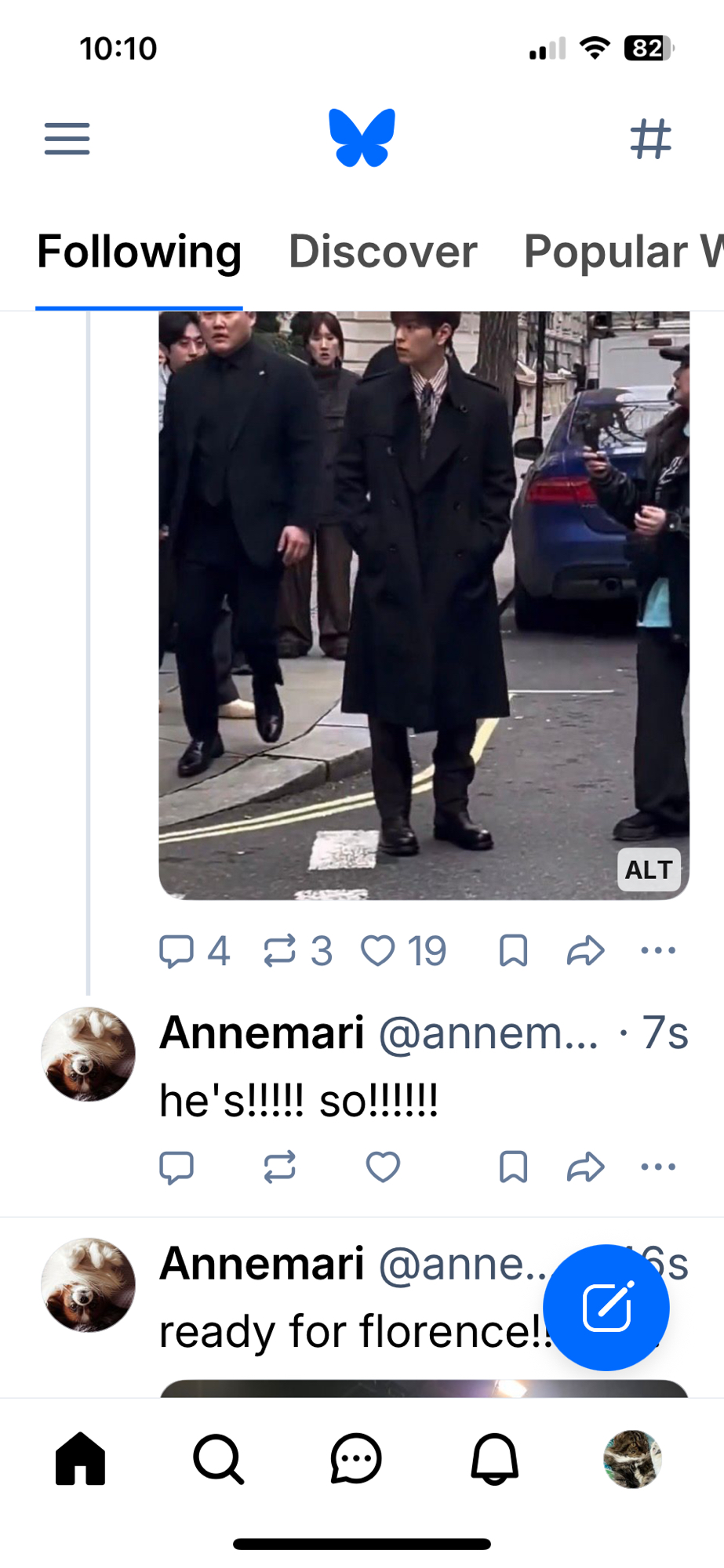Viewport: 724px width, 1568px height.
Task: Show ALT text for the photo
Action: [649, 869]
